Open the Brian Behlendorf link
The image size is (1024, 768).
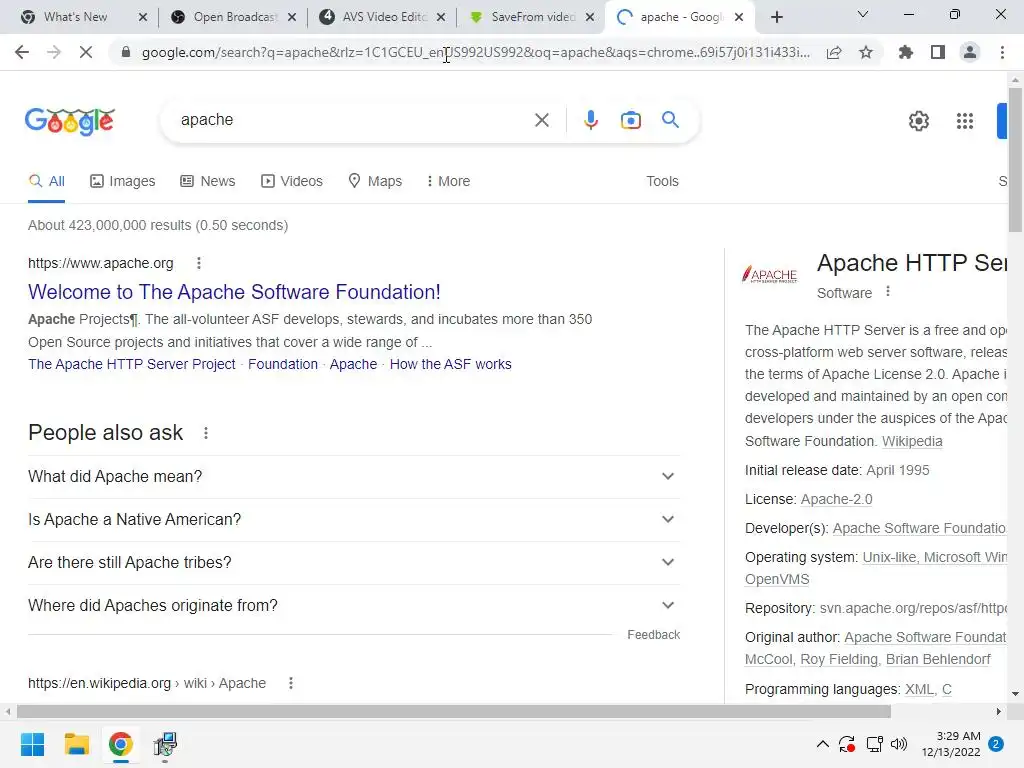coord(938,660)
